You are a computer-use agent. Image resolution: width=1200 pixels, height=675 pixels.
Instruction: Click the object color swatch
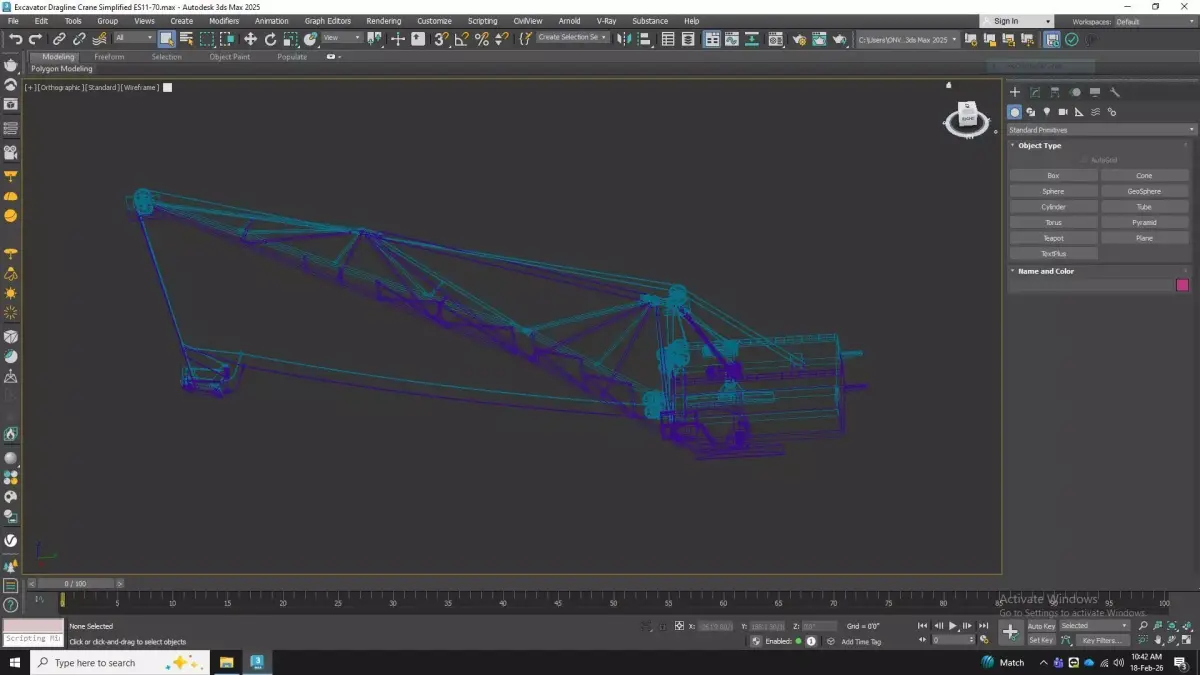coord(1182,286)
